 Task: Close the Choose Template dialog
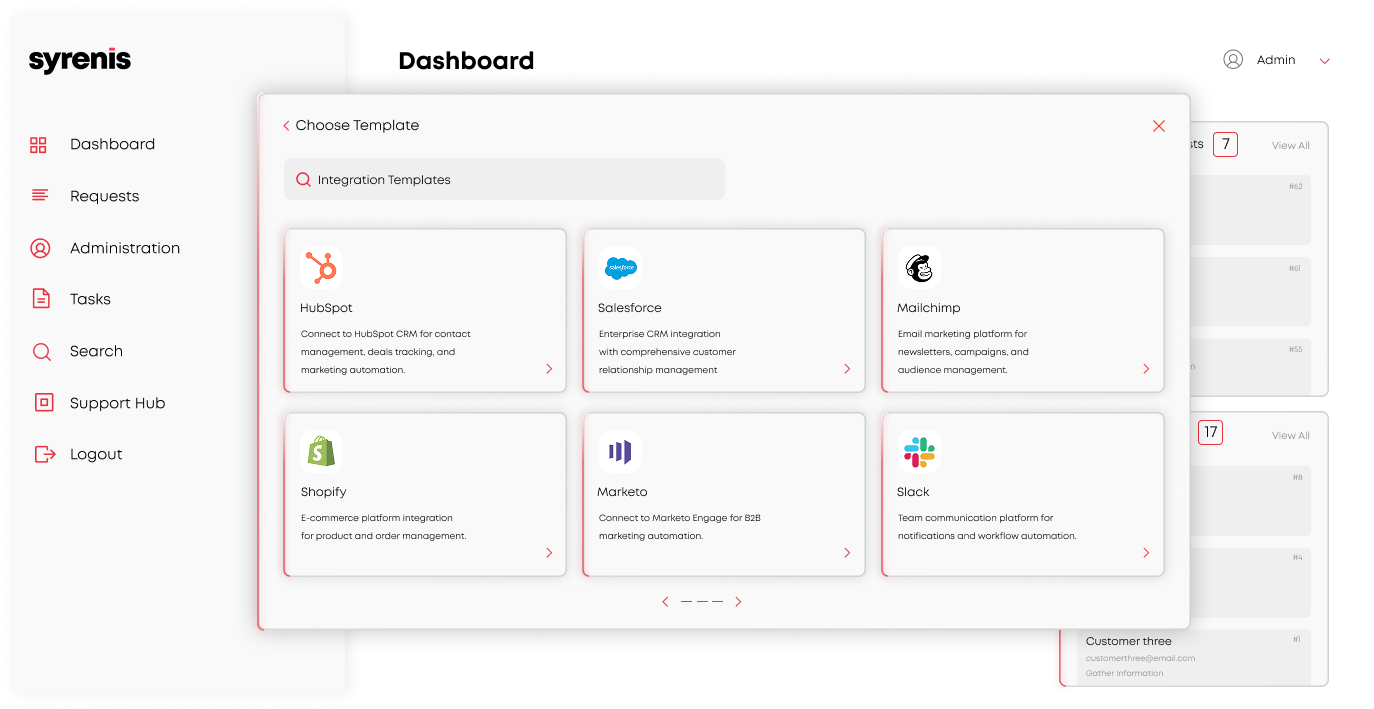(1159, 126)
